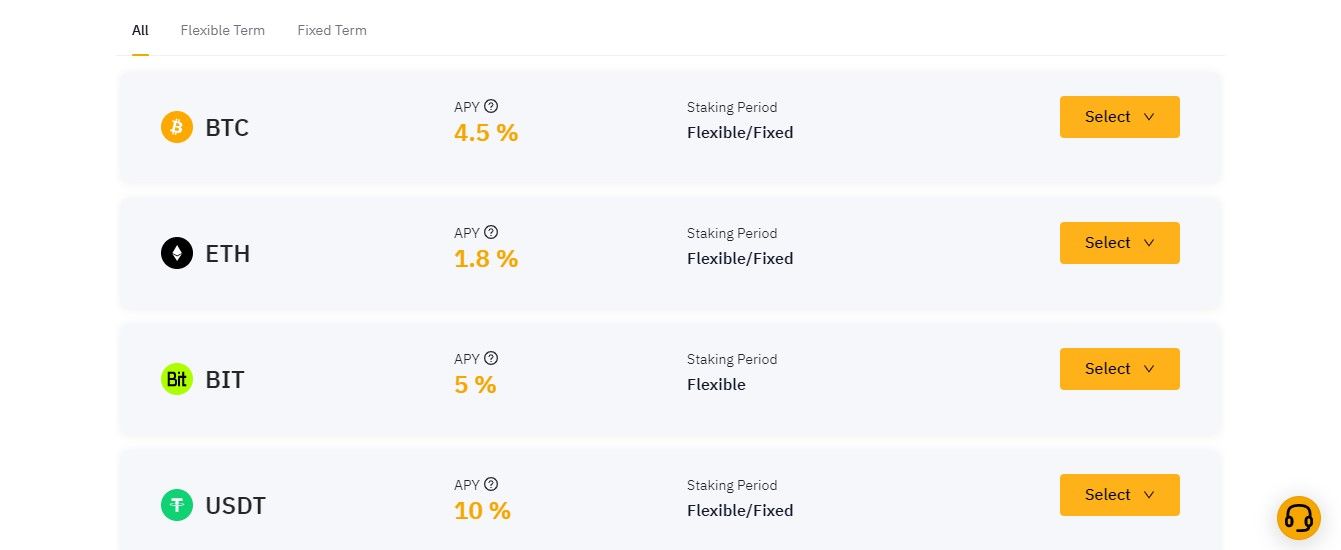Click the ETH coin name label
1341x550 pixels.
click(228, 254)
